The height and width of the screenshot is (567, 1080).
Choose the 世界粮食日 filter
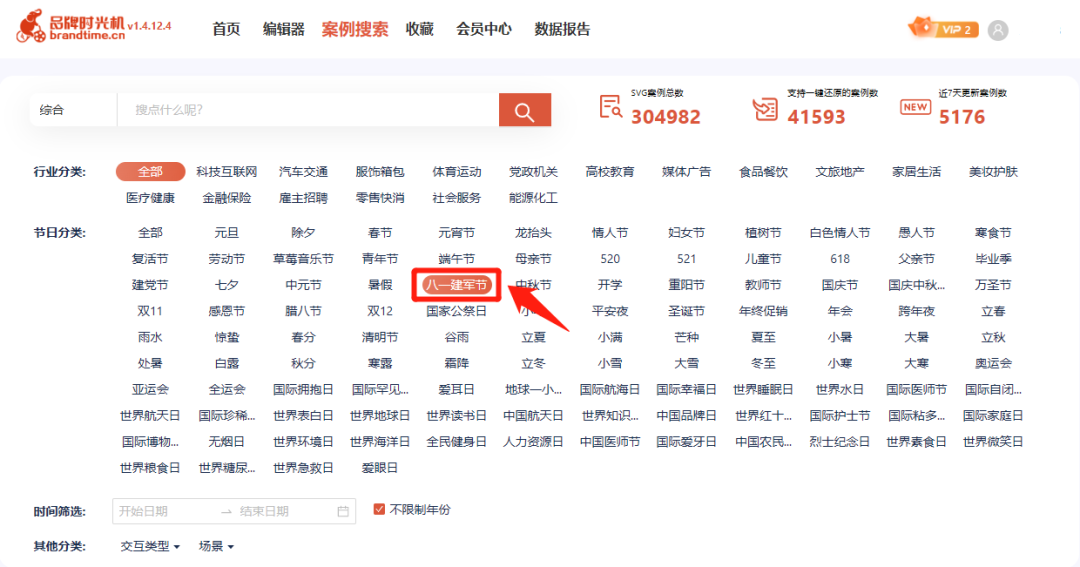[150, 468]
